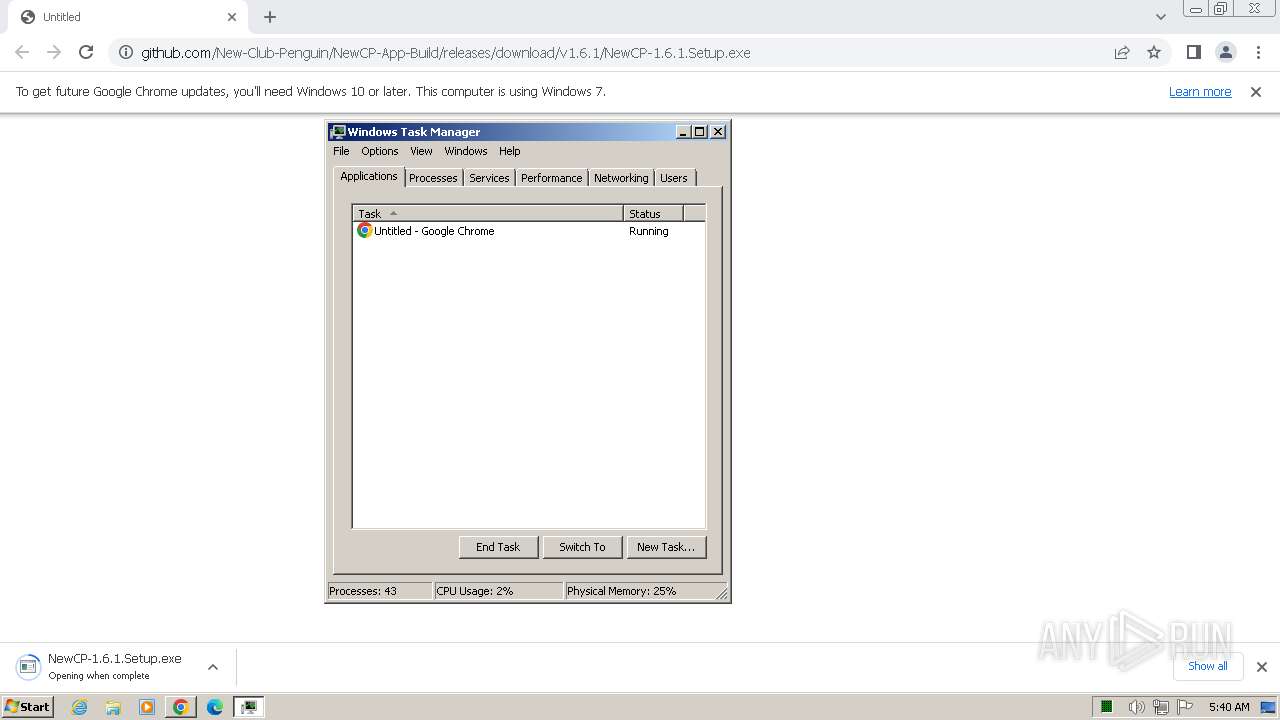Click Task Manager taskbar button
The height and width of the screenshot is (720, 1280).
pos(249,707)
